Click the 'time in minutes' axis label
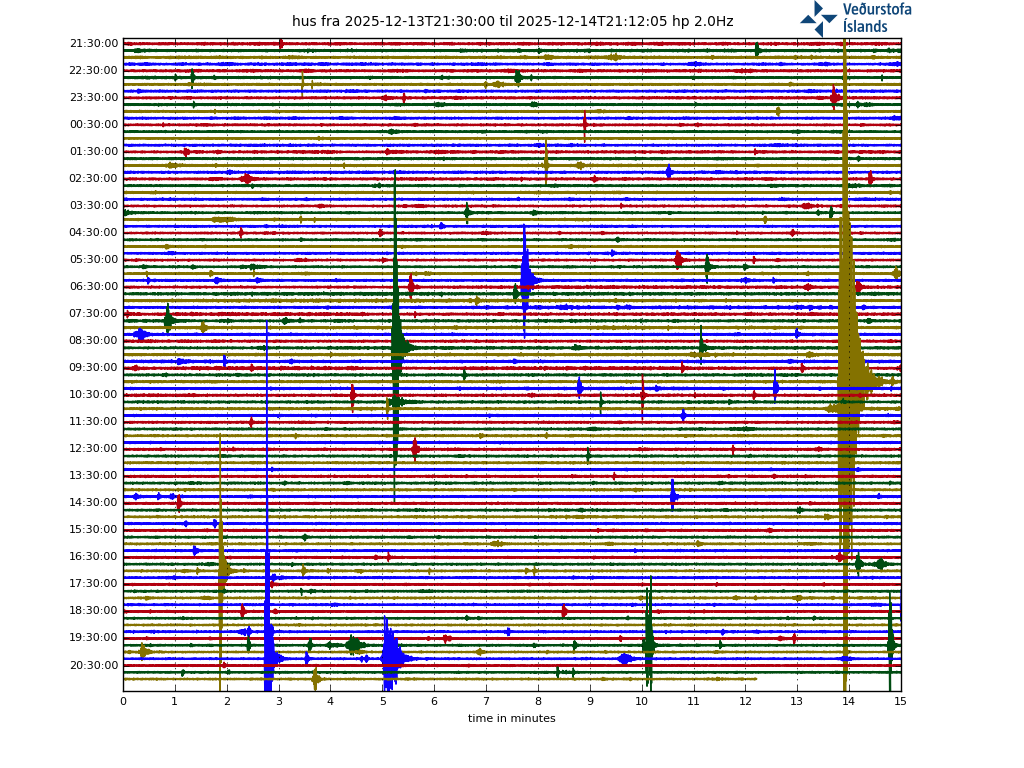Viewport: 1024px width, 768px height. coord(512,718)
